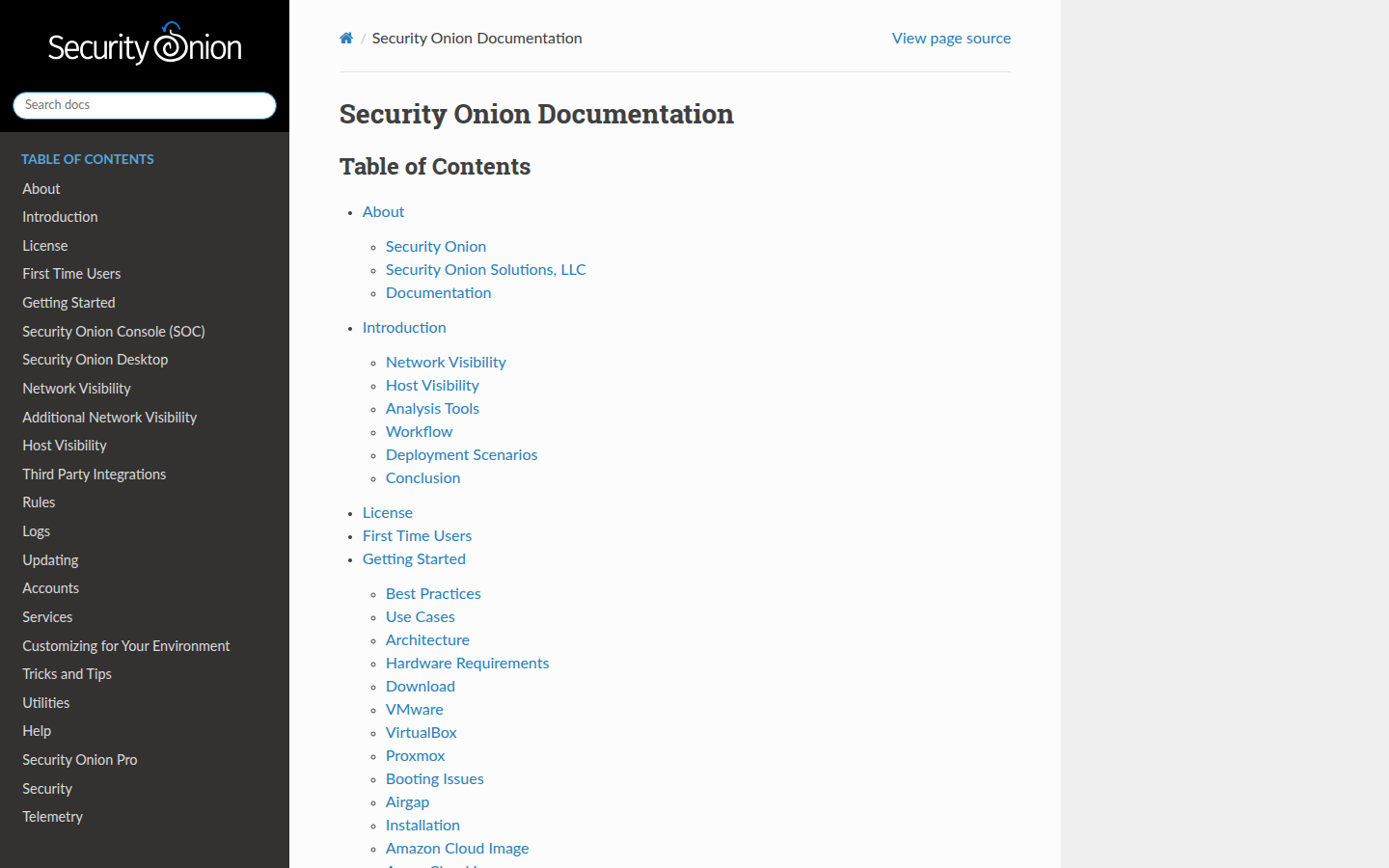Image resolution: width=1389 pixels, height=868 pixels.
Task: Click the Conclusion link
Action: click(423, 478)
